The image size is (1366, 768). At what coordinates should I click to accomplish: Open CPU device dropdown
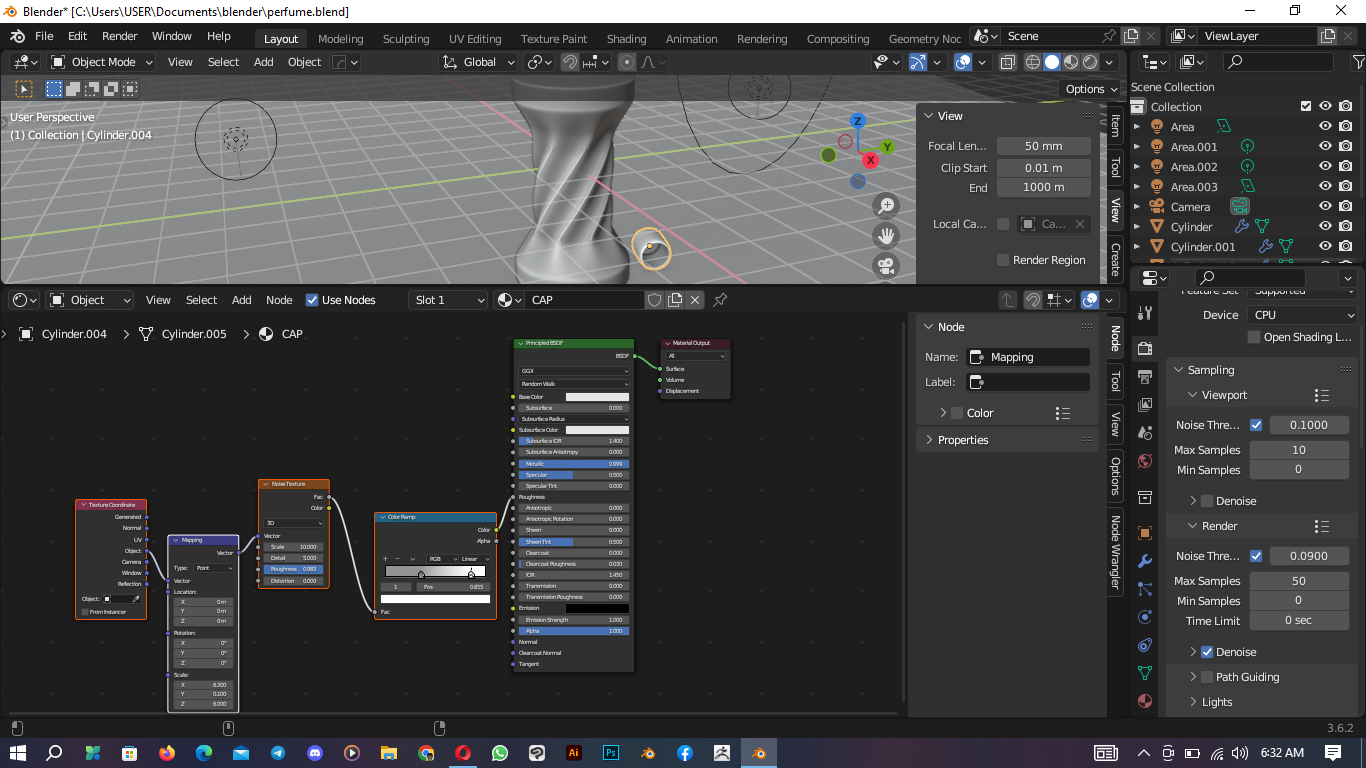(1303, 315)
